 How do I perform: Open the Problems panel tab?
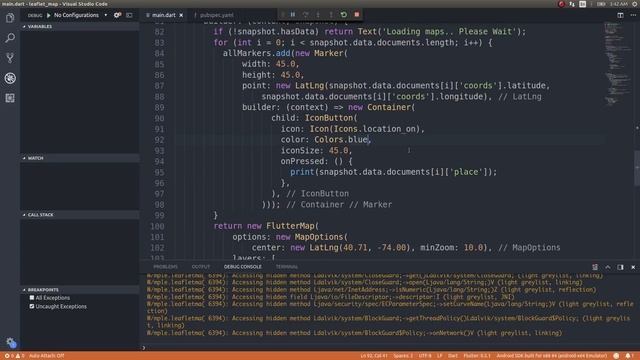[165, 267]
